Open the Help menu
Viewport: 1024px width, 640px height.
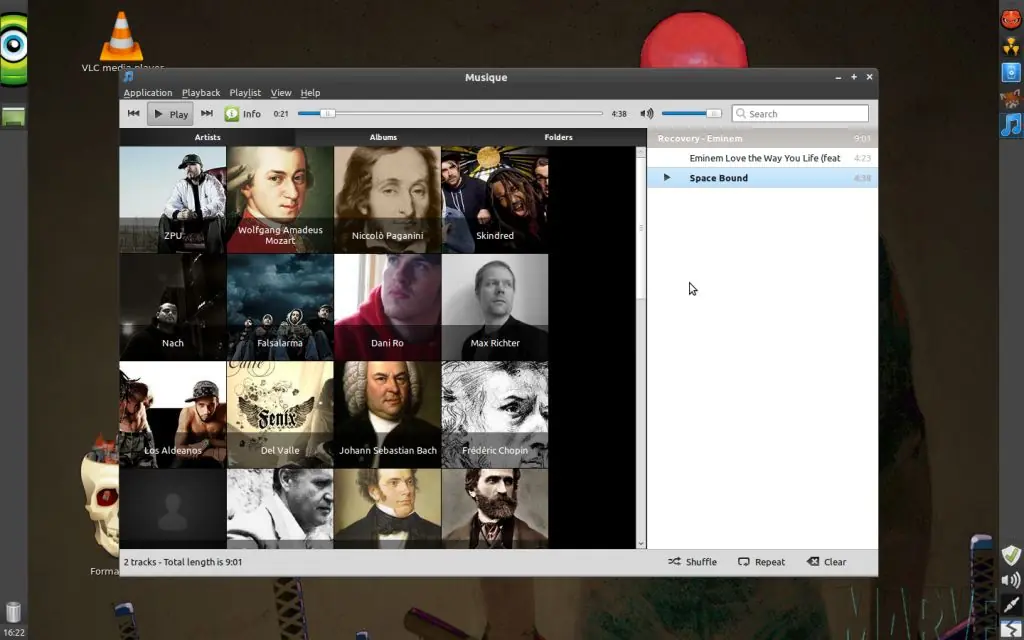point(310,93)
